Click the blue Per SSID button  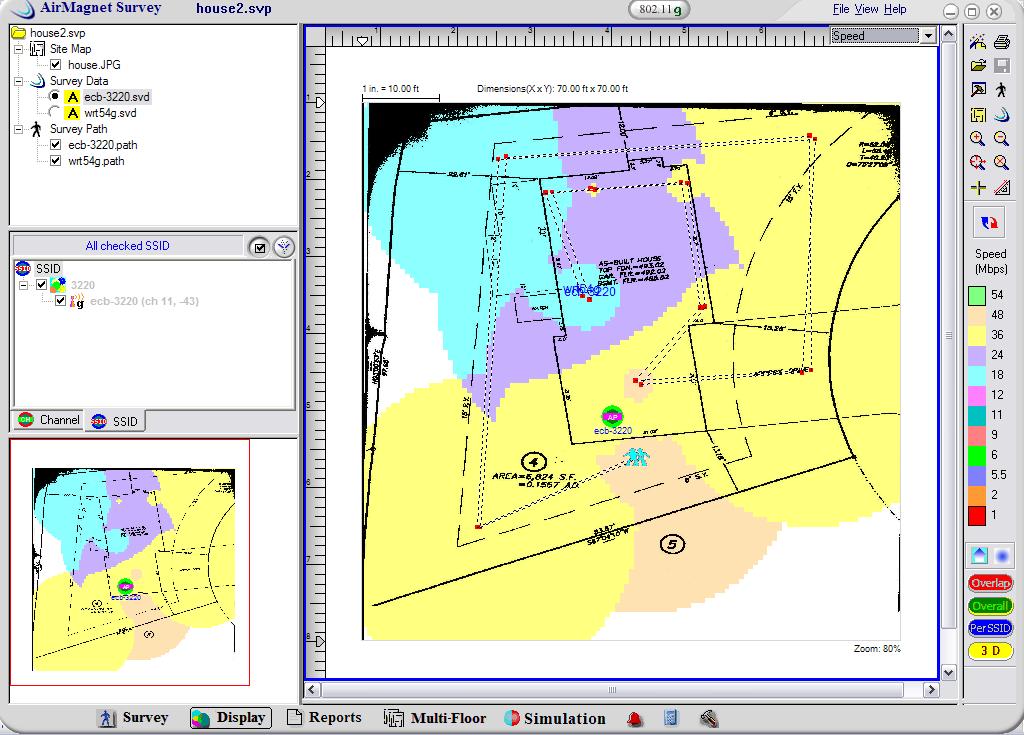[990, 628]
